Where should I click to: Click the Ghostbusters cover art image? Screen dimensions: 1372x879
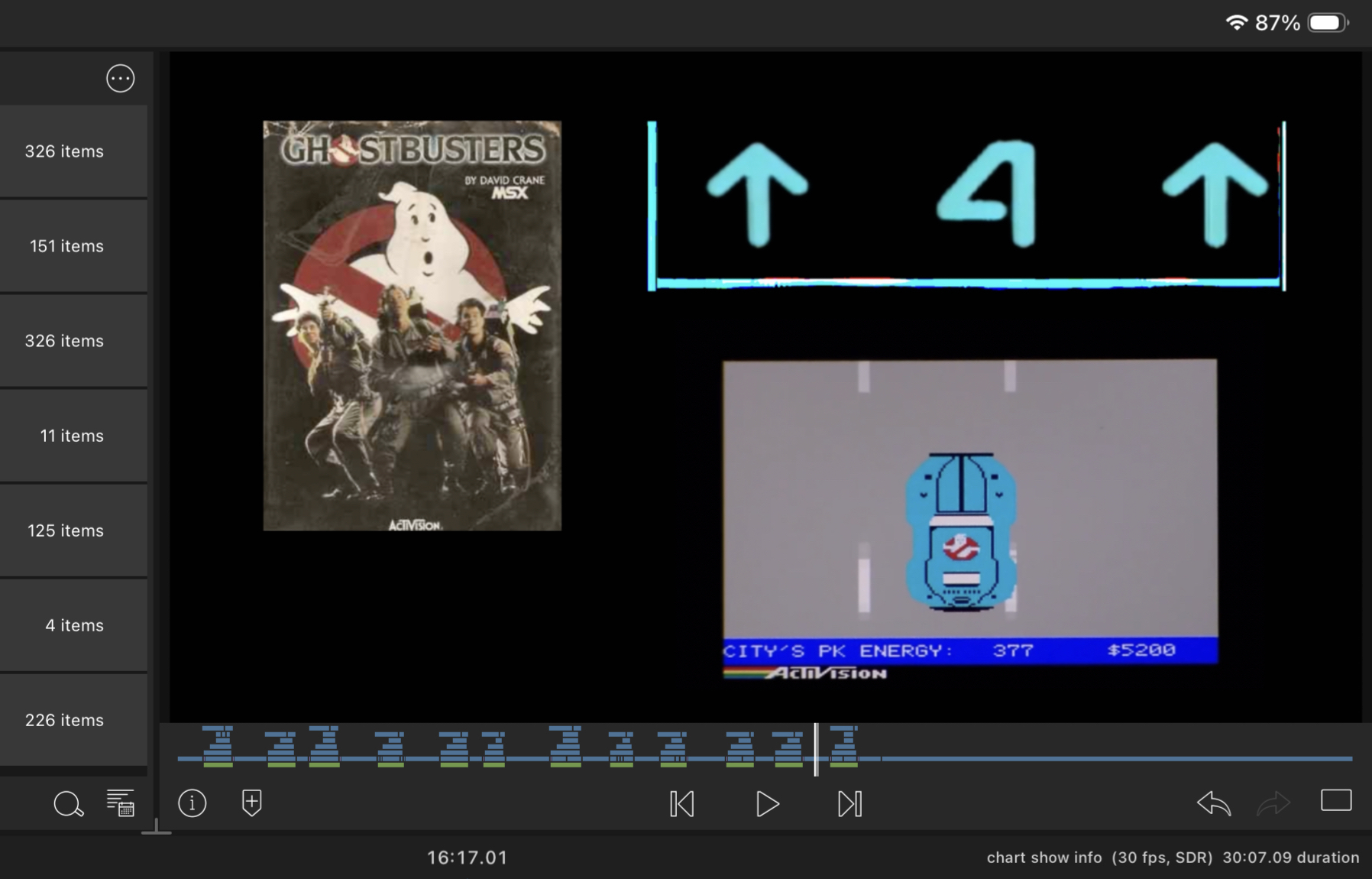click(412, 326)
